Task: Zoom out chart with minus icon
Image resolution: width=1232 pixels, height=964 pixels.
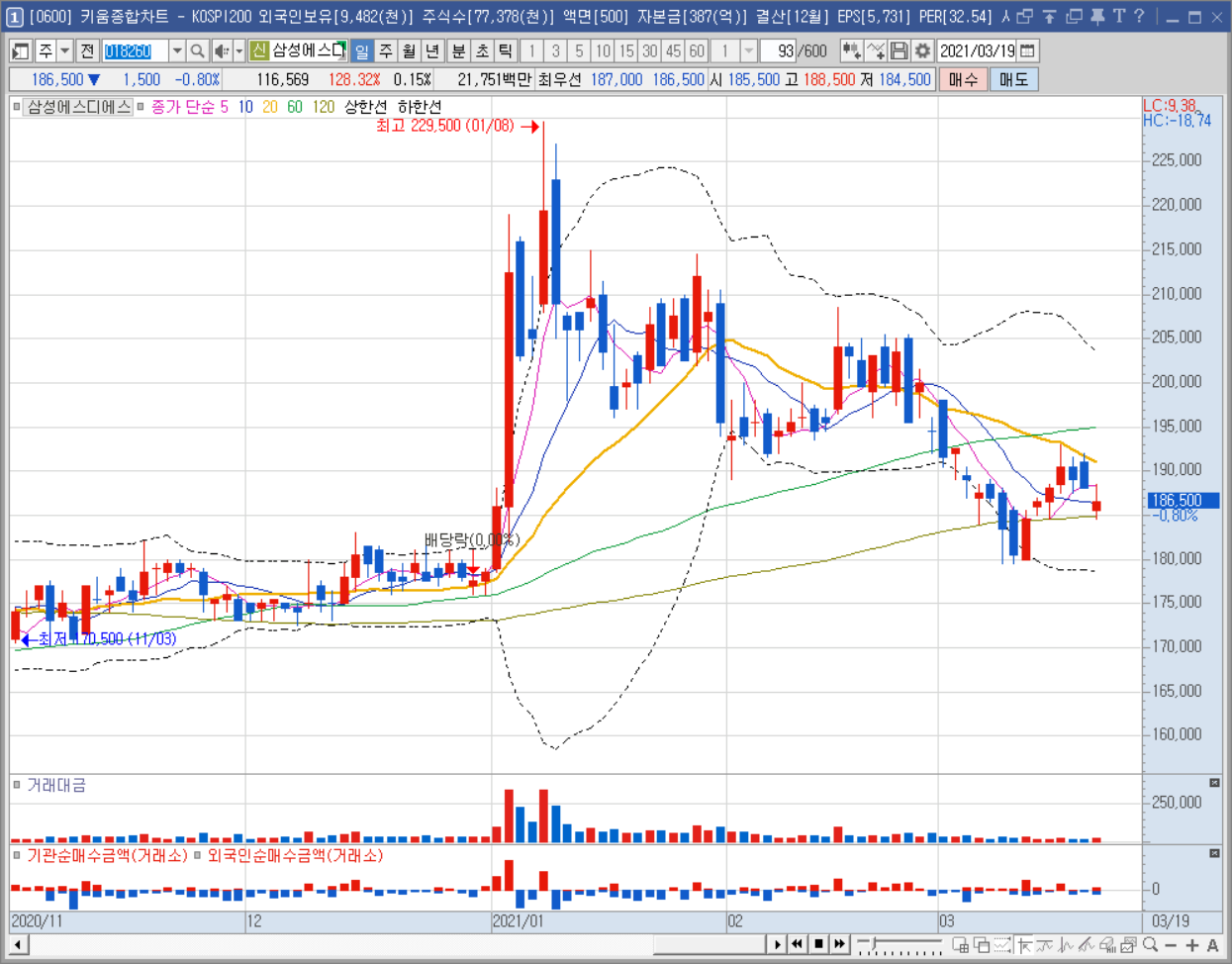Action: click(1171, 945)
